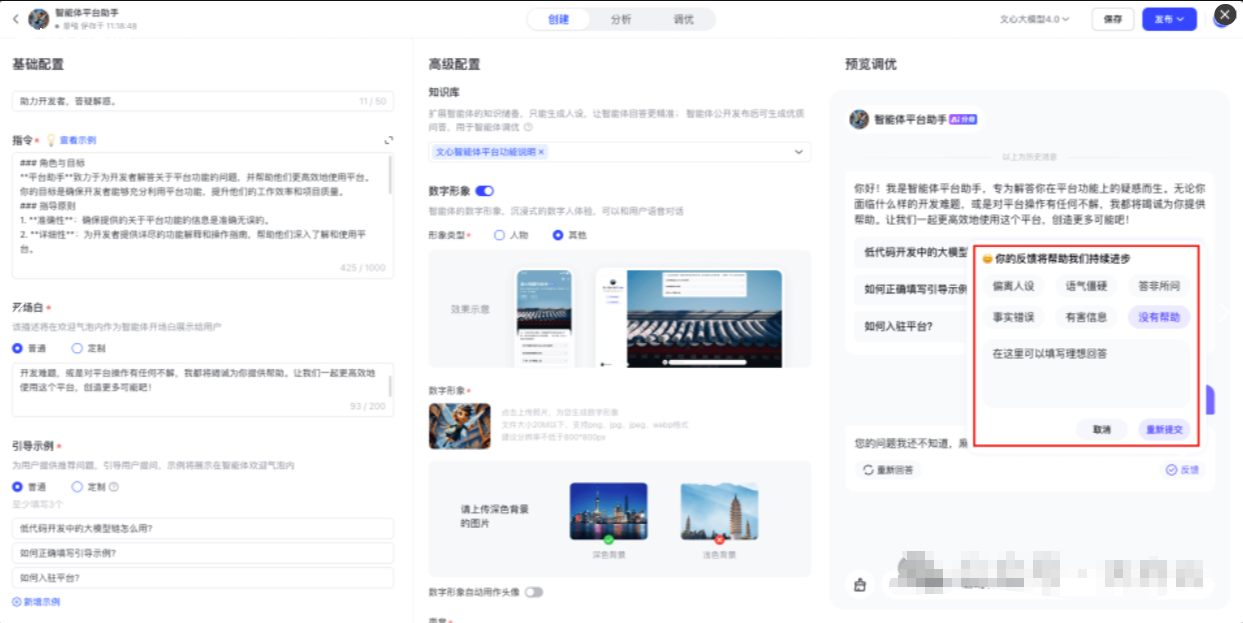1243x623 pixels.
Task: Remove the 文心智能体平台功能说明 knowledge tag
Action: point(542,152)
